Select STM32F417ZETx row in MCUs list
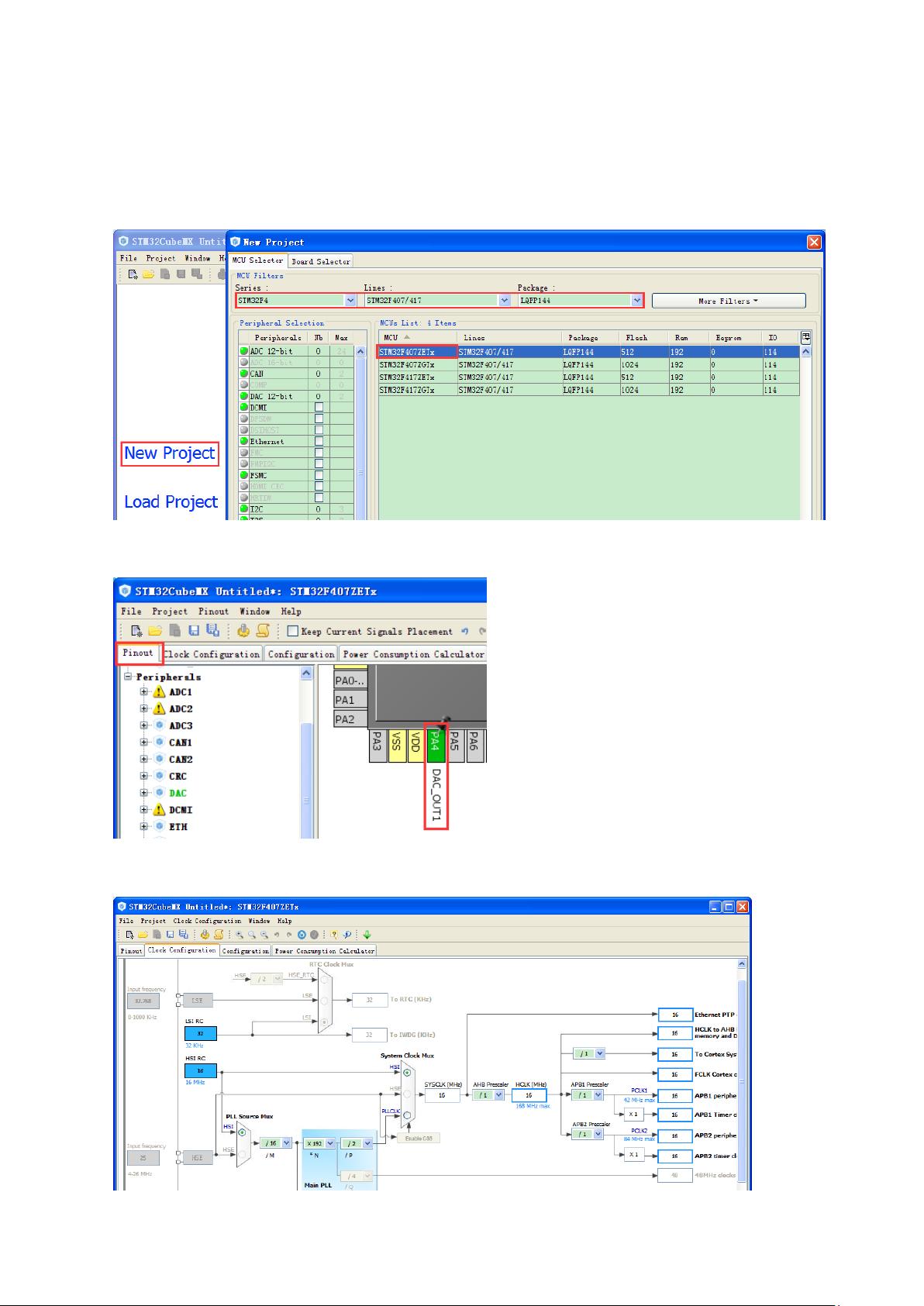Viewport: 924px width, 1306px height. (x=588, y=377)
